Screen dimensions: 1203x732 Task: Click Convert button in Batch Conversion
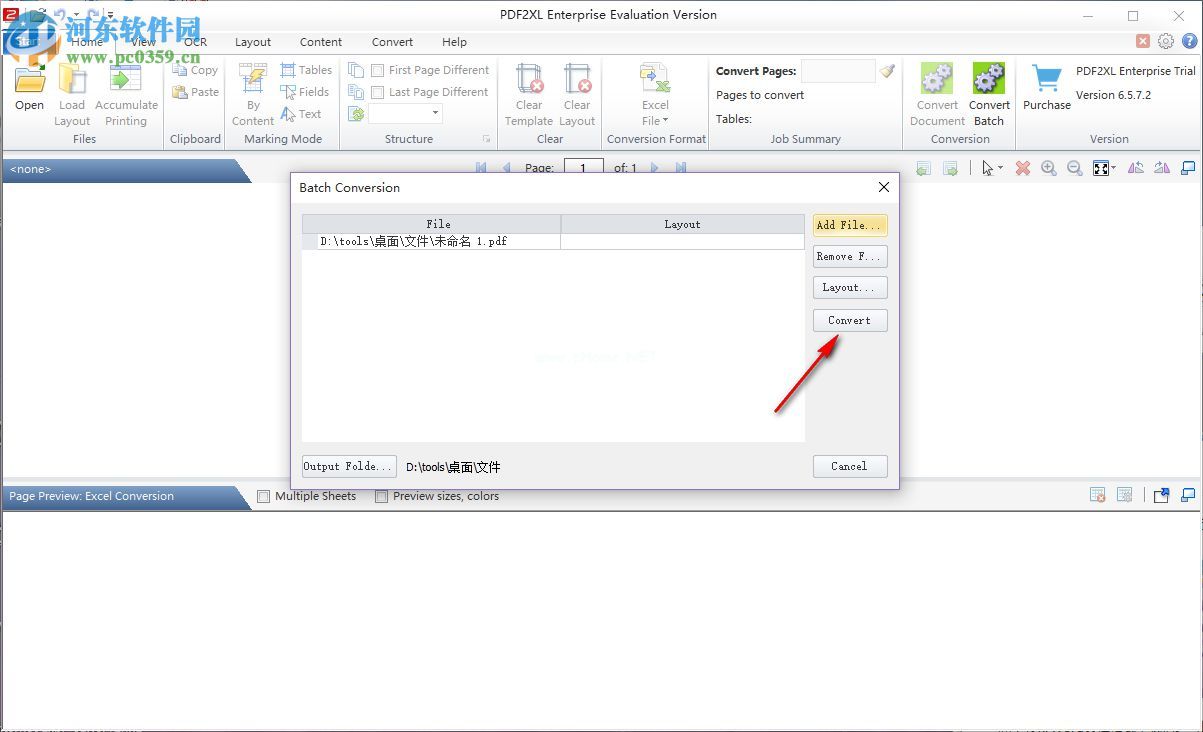click(x=850, y=320)
